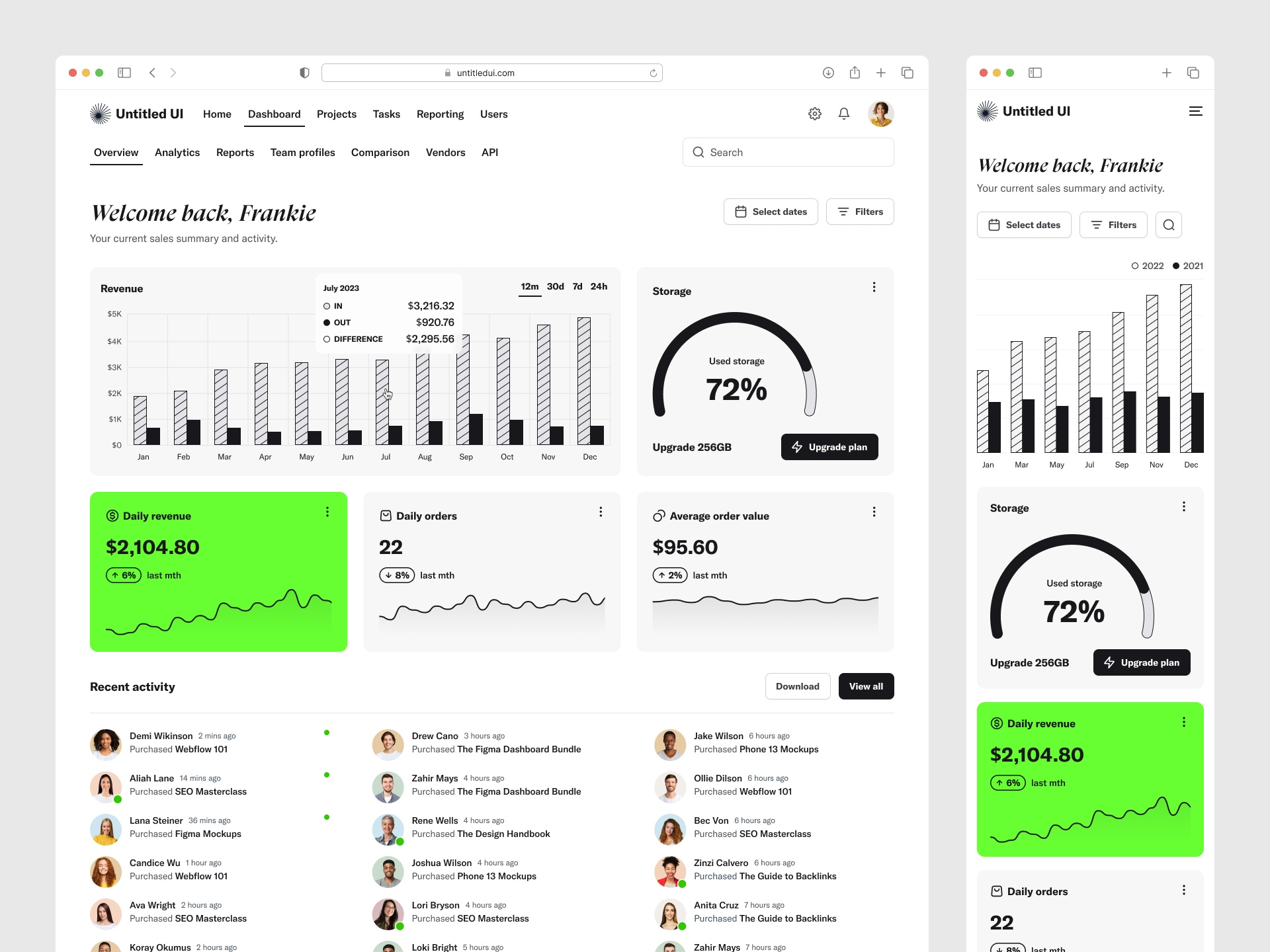Image resolution: width=1270 pixels, height=952 pixels.
Task: Click View all recent activity
Action: tap(866, 686)
